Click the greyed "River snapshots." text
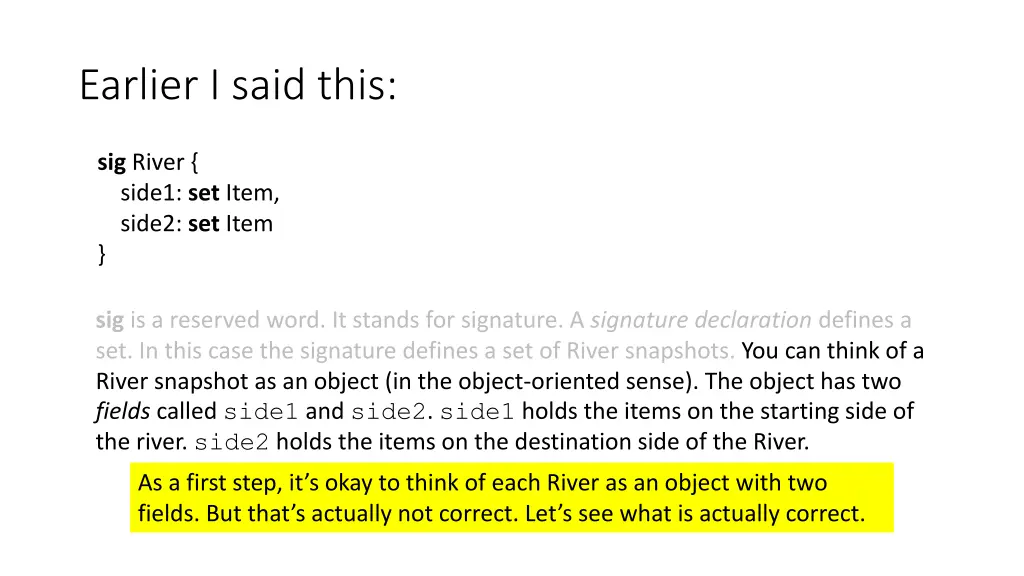1024x576 pixels. pyautogui.click(x=650, y=351)
